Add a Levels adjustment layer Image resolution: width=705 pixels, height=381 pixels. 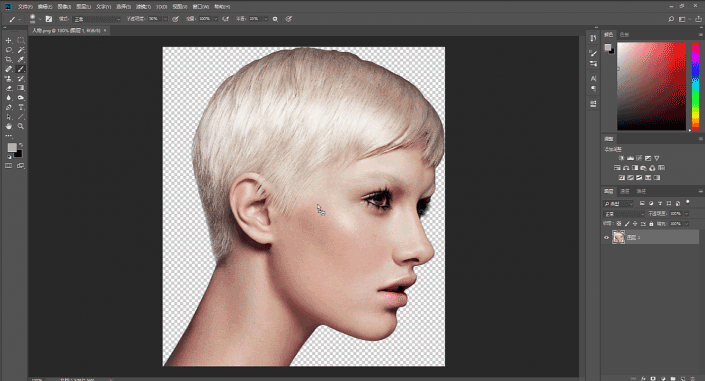630,158
